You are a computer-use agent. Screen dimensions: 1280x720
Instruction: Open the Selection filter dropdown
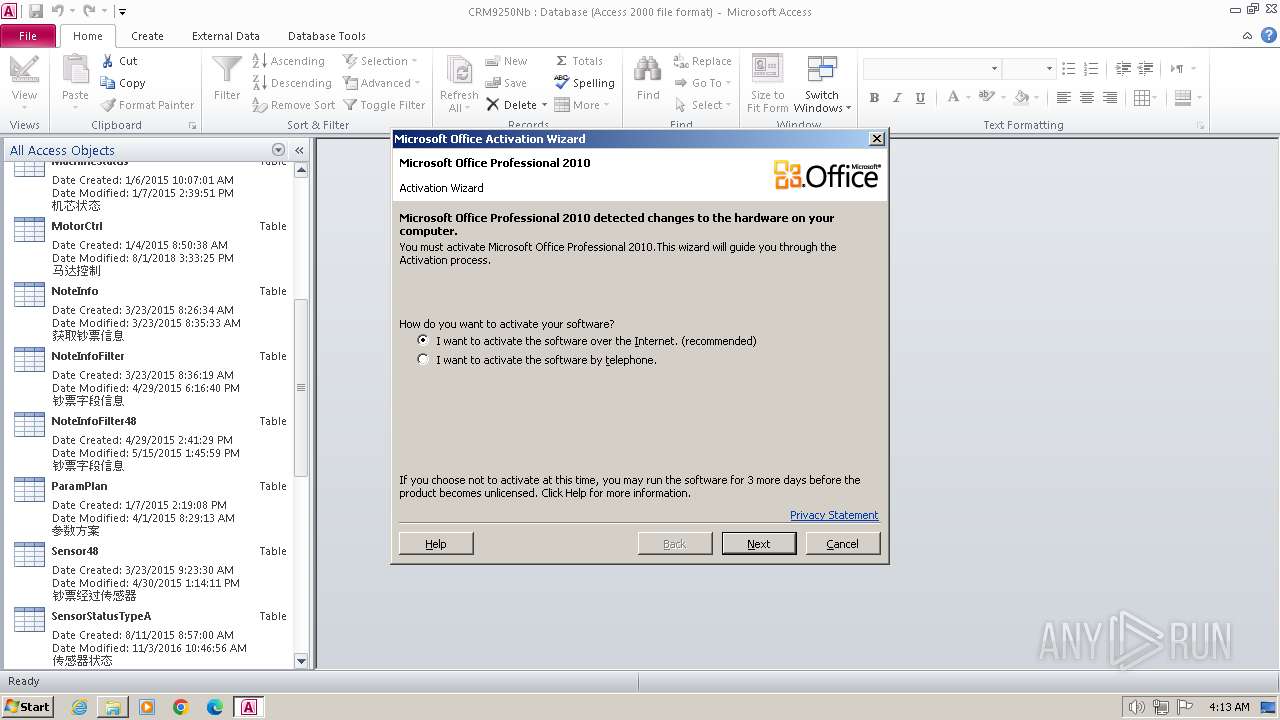380,61
